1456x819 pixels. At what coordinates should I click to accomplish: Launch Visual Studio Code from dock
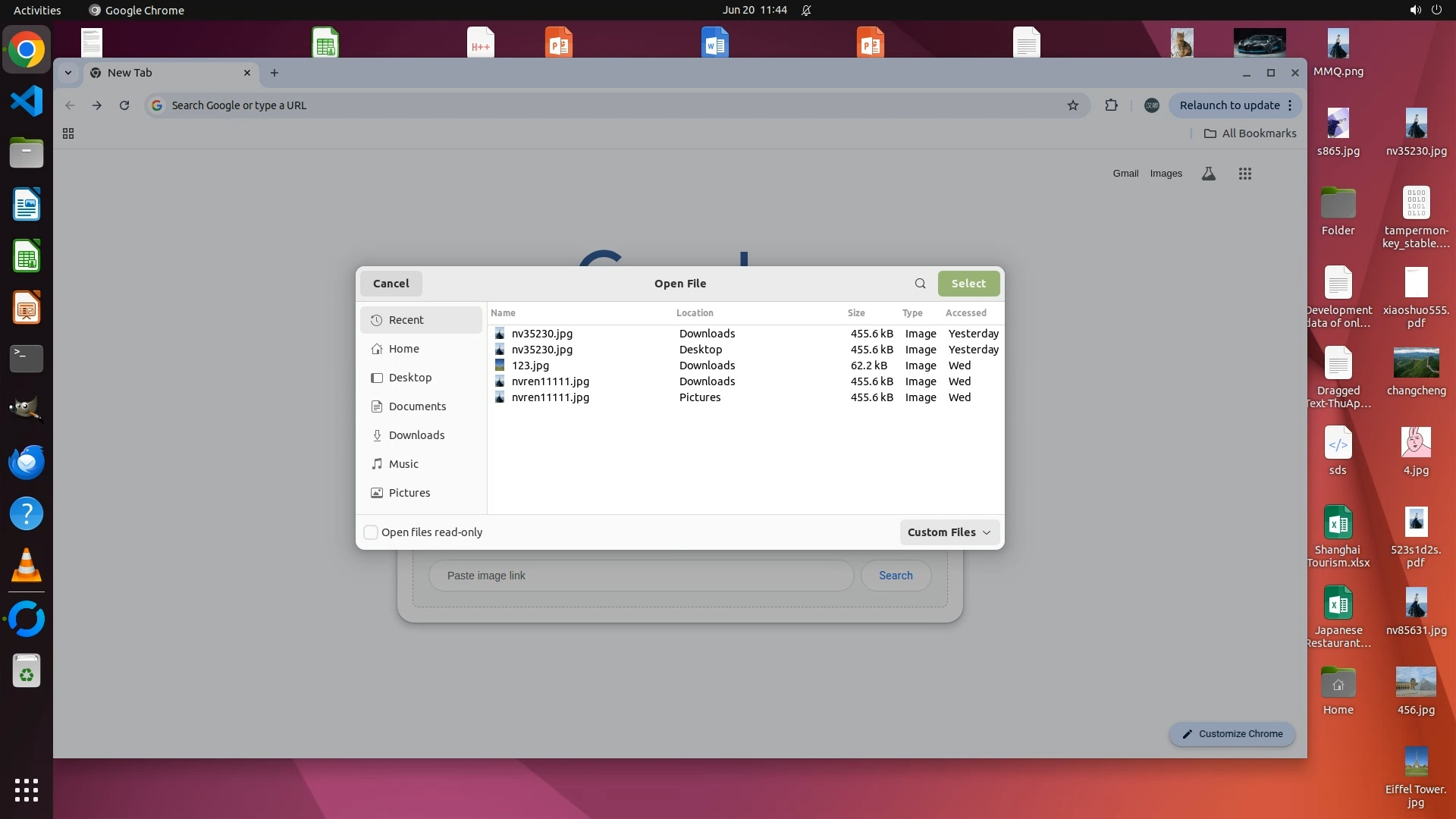pyautogui.click(x=27, y=102)
